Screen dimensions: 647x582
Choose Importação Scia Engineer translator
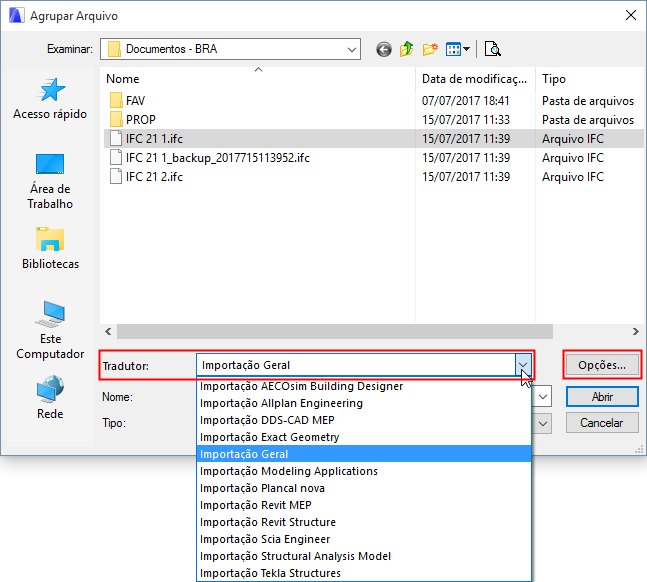[x=364, y=539]
